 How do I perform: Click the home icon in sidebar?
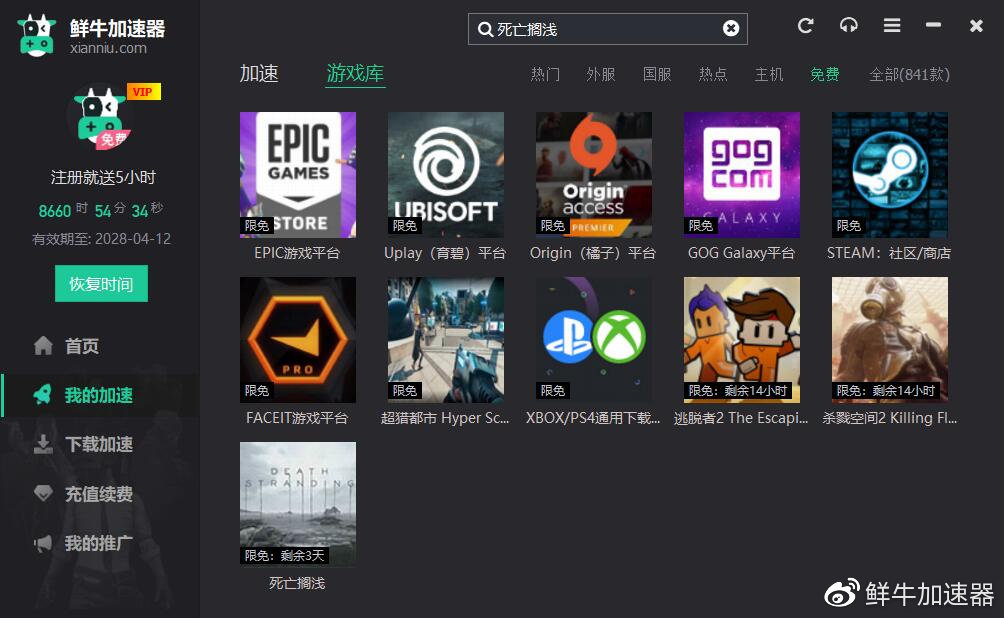43,346
